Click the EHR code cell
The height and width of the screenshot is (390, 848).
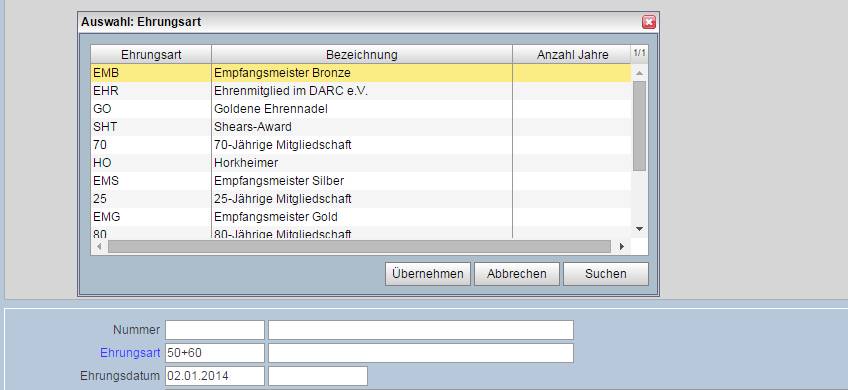point(151,91)
